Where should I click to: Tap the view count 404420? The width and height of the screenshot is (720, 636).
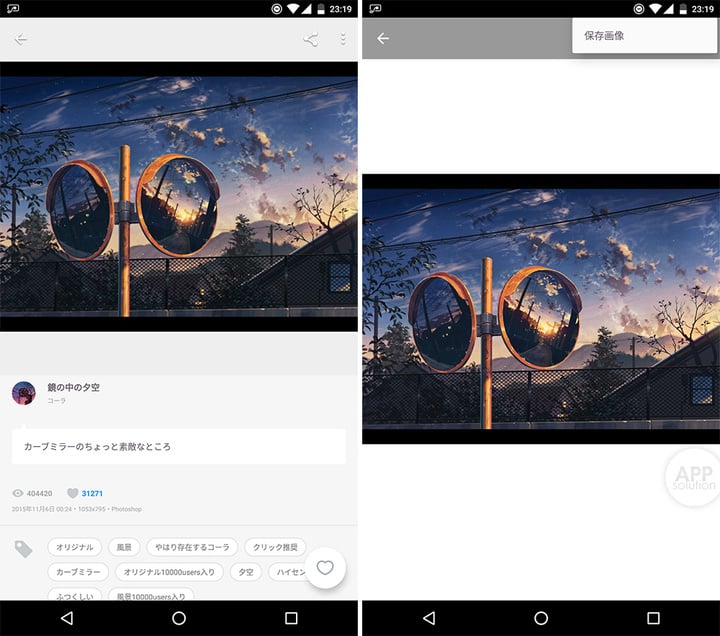[x=39, y=493]
